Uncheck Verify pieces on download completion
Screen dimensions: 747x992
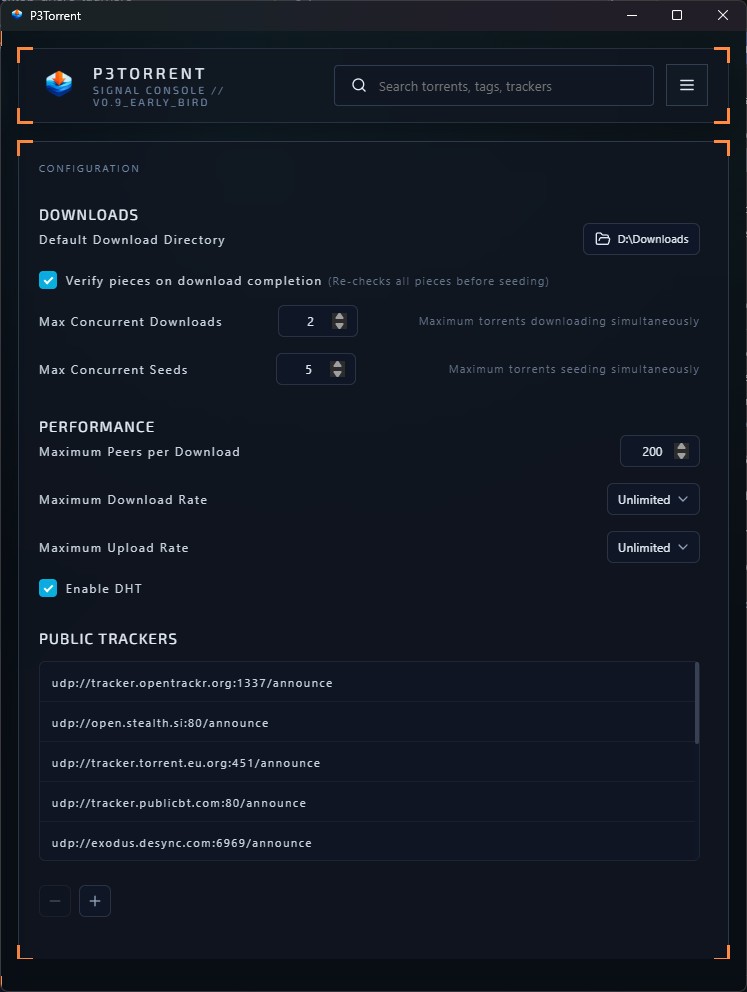(x=48, y=280)
